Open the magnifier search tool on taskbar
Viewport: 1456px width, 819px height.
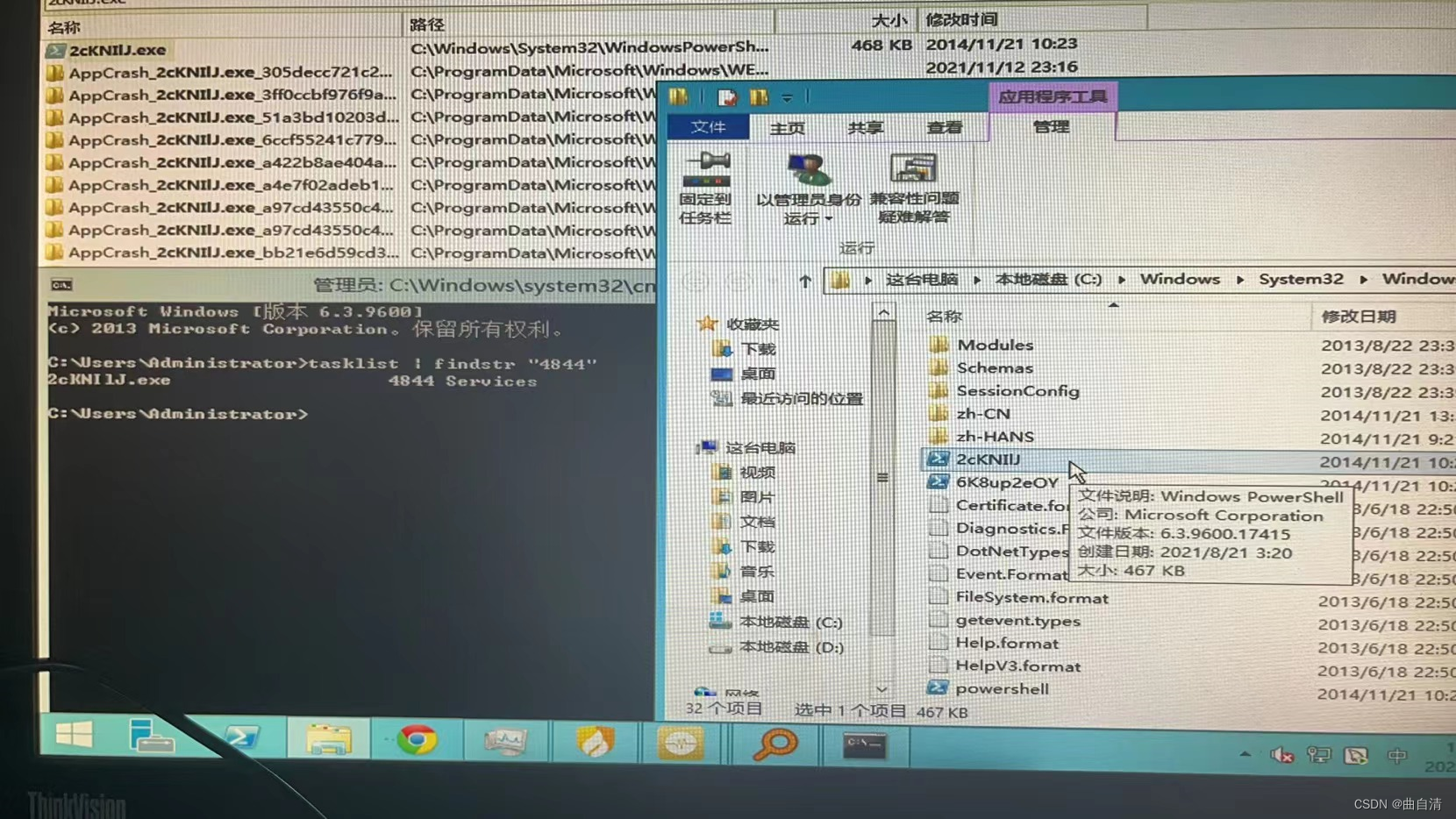click(775, 744)
